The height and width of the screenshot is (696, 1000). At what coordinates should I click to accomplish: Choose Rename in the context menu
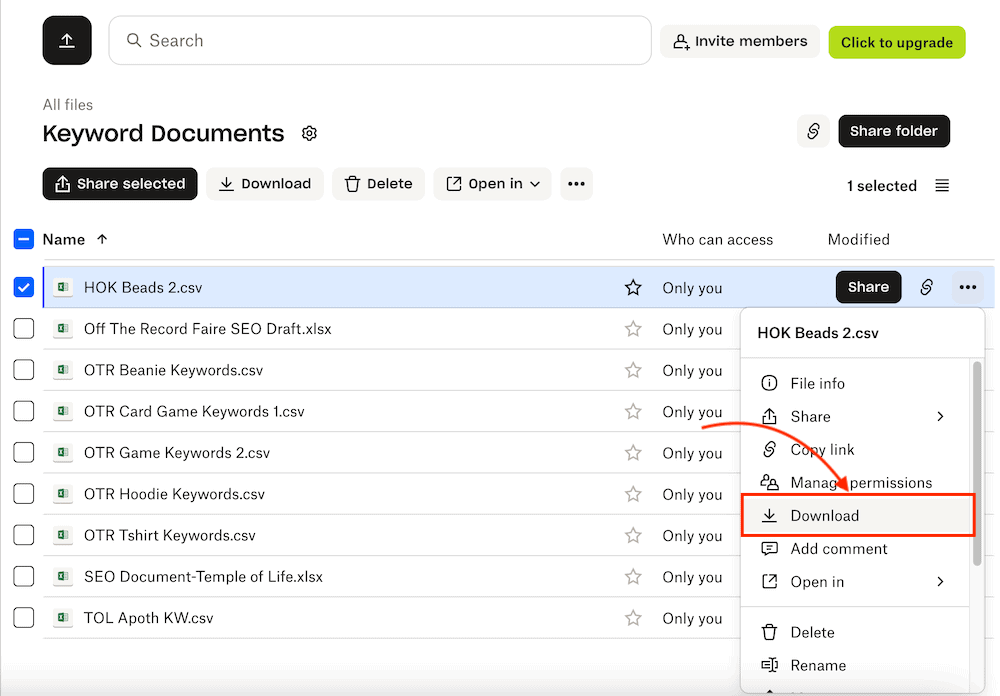pyautogui.click(x=855, y=665)
